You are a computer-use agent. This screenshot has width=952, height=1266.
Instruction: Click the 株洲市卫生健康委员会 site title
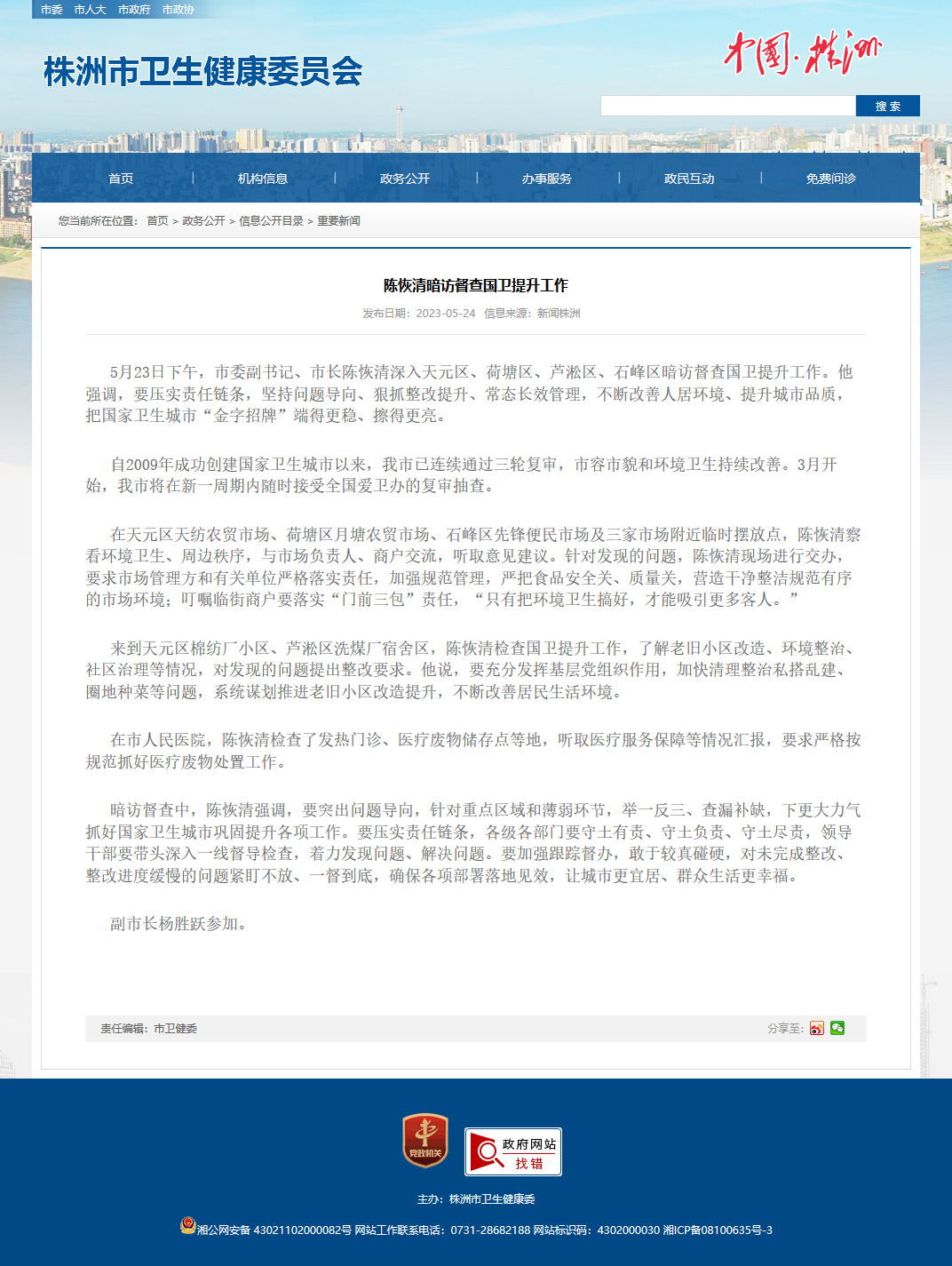tap(203, 72)
